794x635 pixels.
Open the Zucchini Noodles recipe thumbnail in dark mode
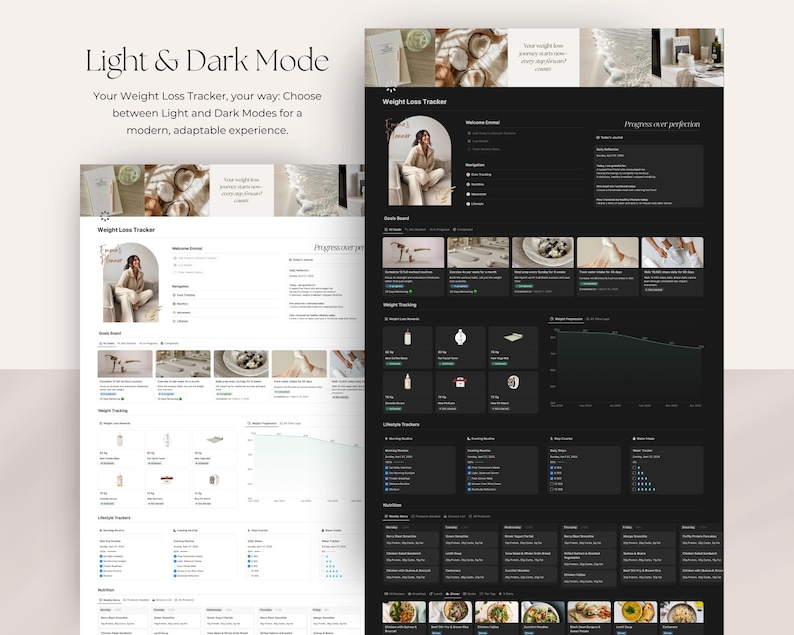(543, 612)
